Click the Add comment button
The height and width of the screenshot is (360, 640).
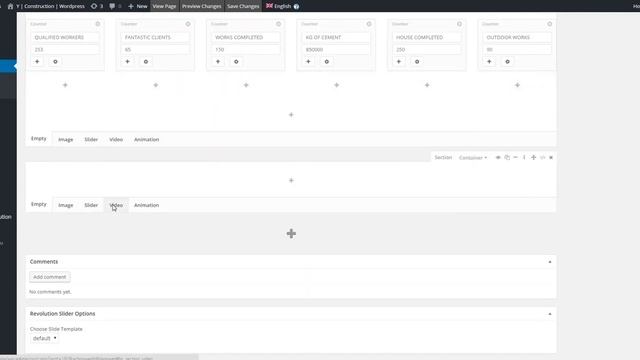click(49, 277)
